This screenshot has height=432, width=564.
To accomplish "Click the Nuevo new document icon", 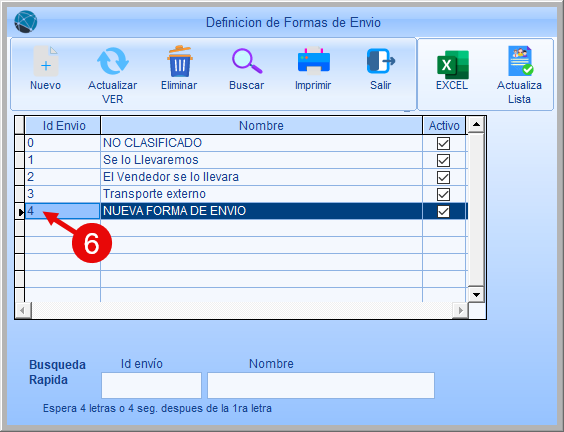I will (46, 61).
